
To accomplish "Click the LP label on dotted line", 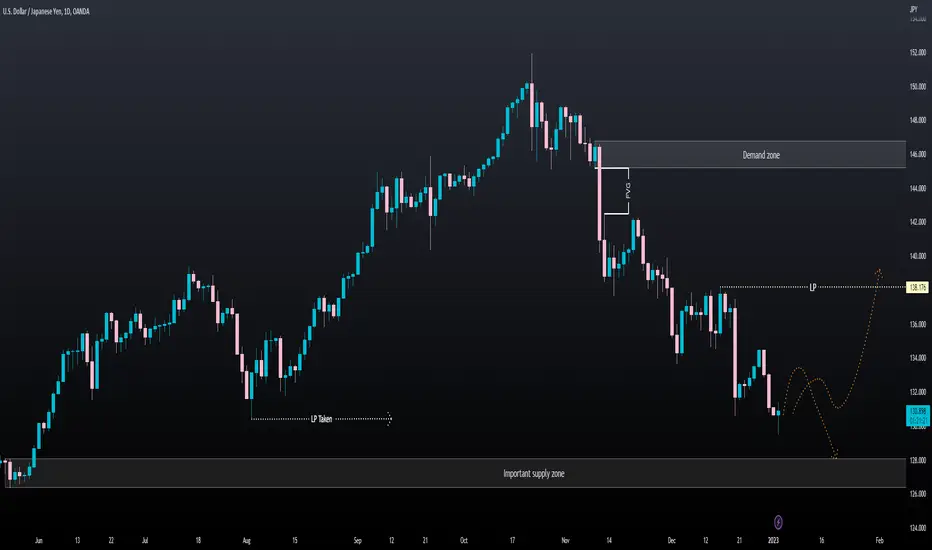I will [813, 287].
